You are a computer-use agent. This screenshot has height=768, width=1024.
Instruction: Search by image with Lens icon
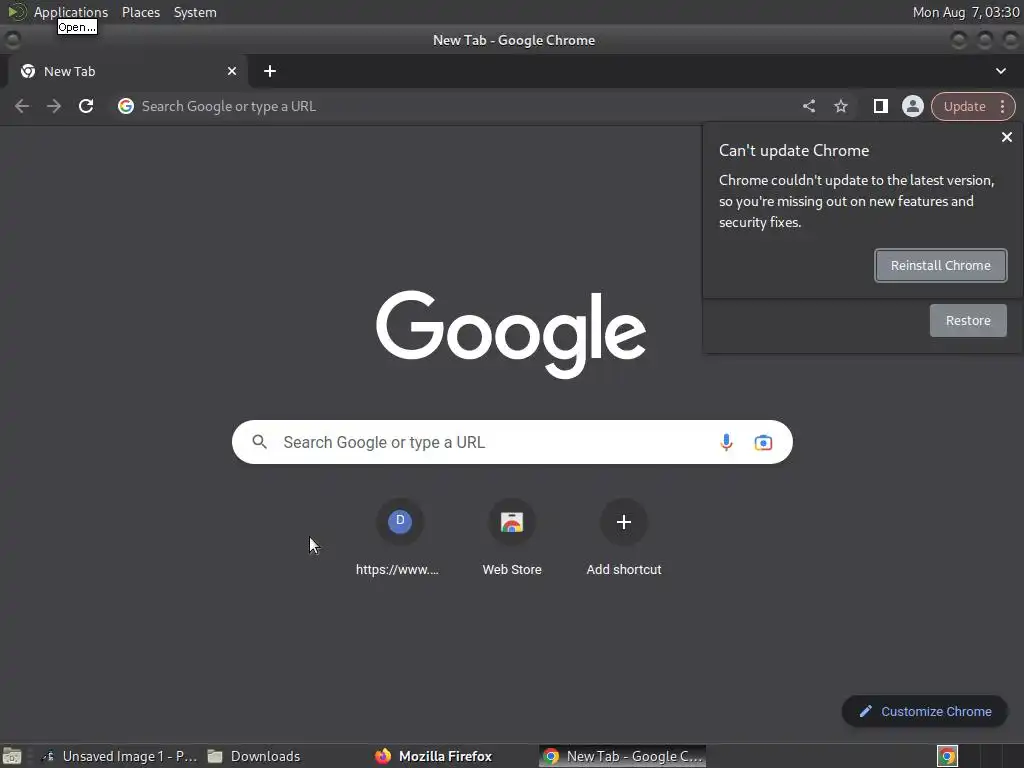763,442
